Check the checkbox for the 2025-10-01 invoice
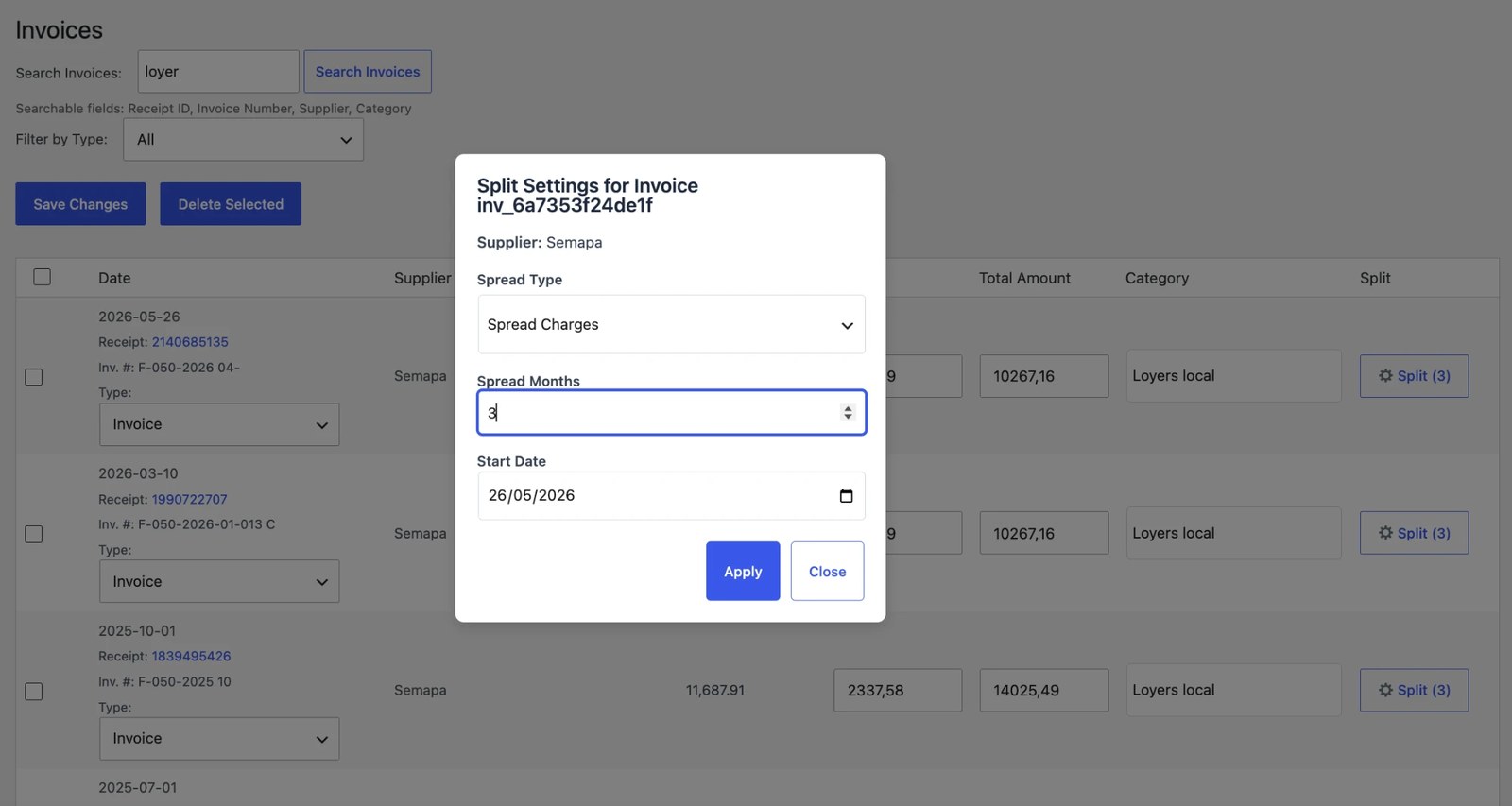Image resolution: width=1512 pixels, height=806 pixels. coord(34,692)
